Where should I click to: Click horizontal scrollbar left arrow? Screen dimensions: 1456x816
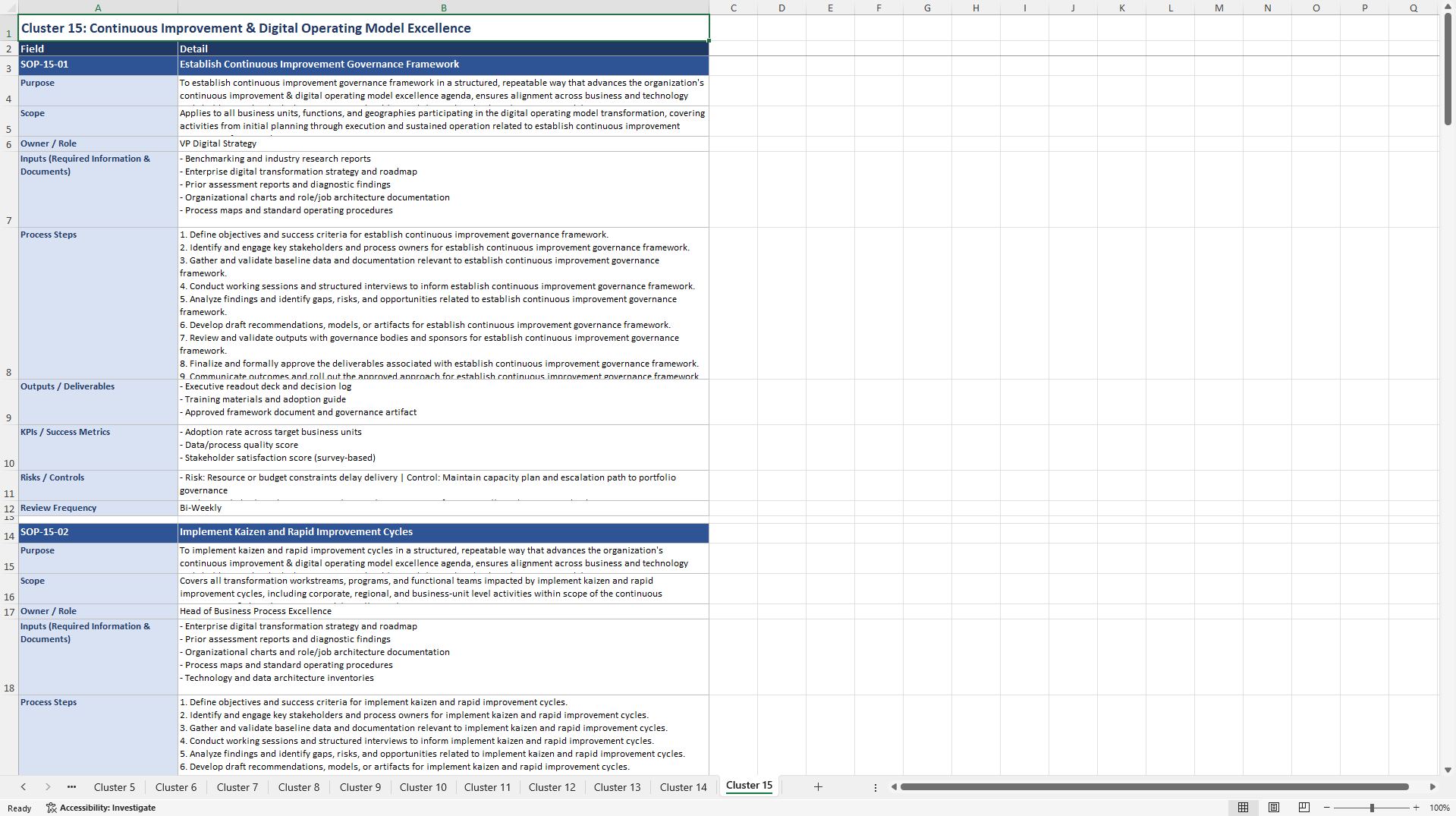coord(894,787)
